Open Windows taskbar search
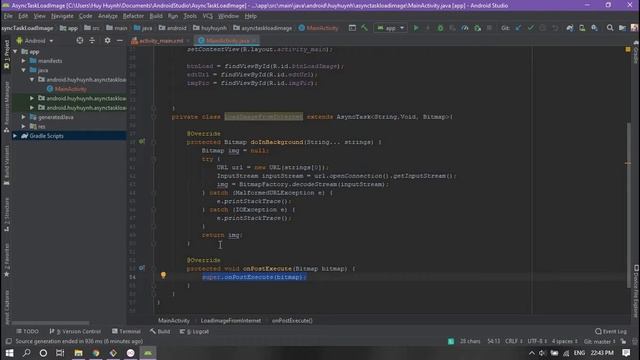The height and width of the screenshot is (360, 640). click(x=27, y=353)
